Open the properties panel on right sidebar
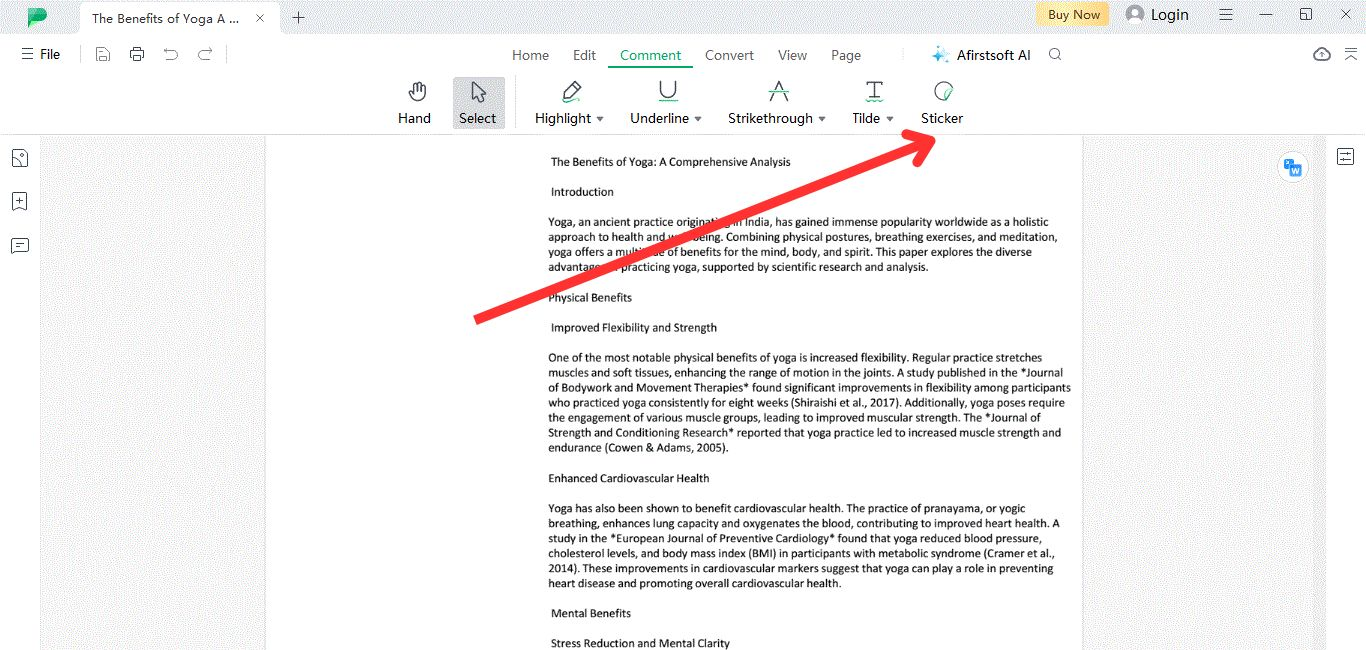The image size is (1366, 650). pos(1345,156)
